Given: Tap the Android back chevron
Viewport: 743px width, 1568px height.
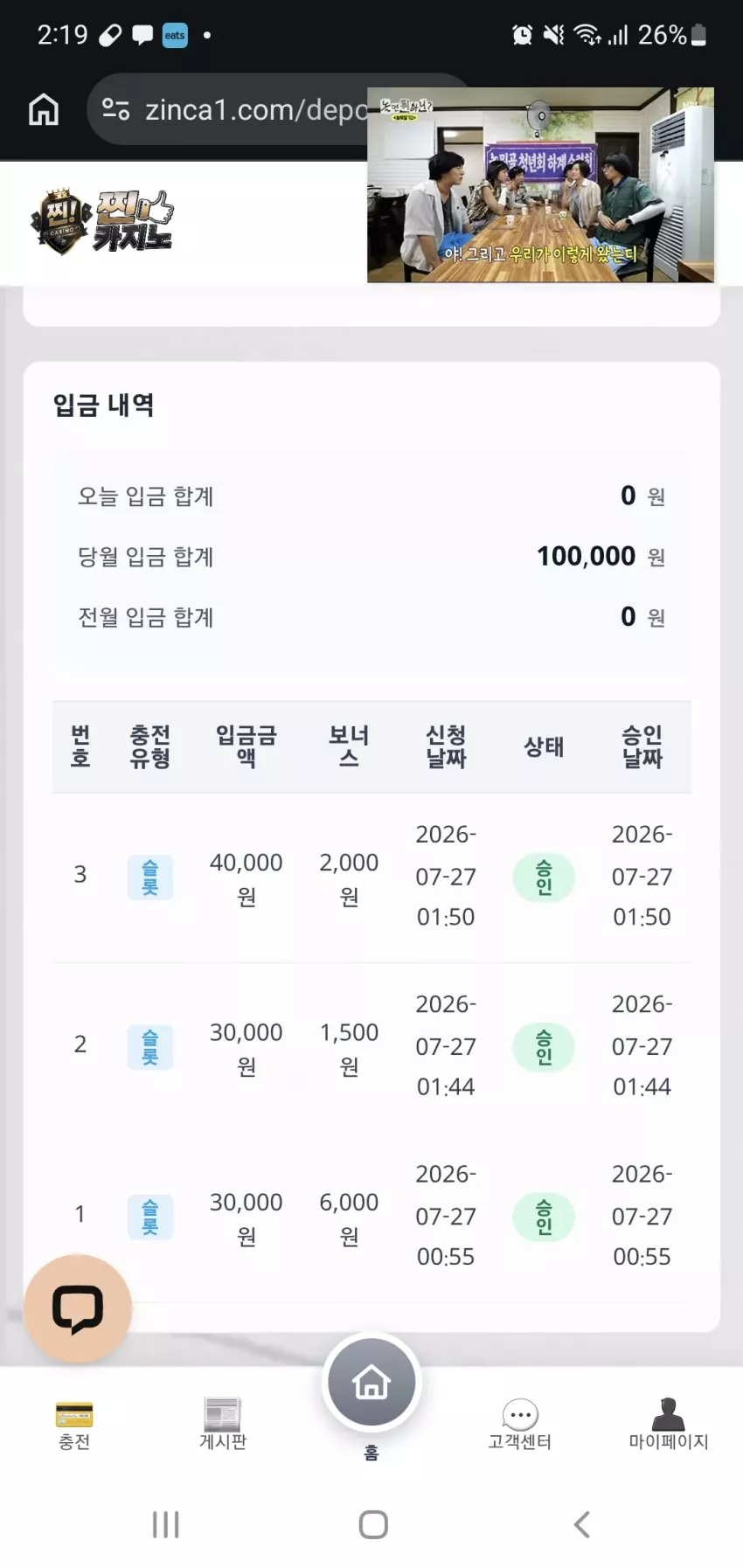Looking at the screenshot, I should tap(582, 1524).
